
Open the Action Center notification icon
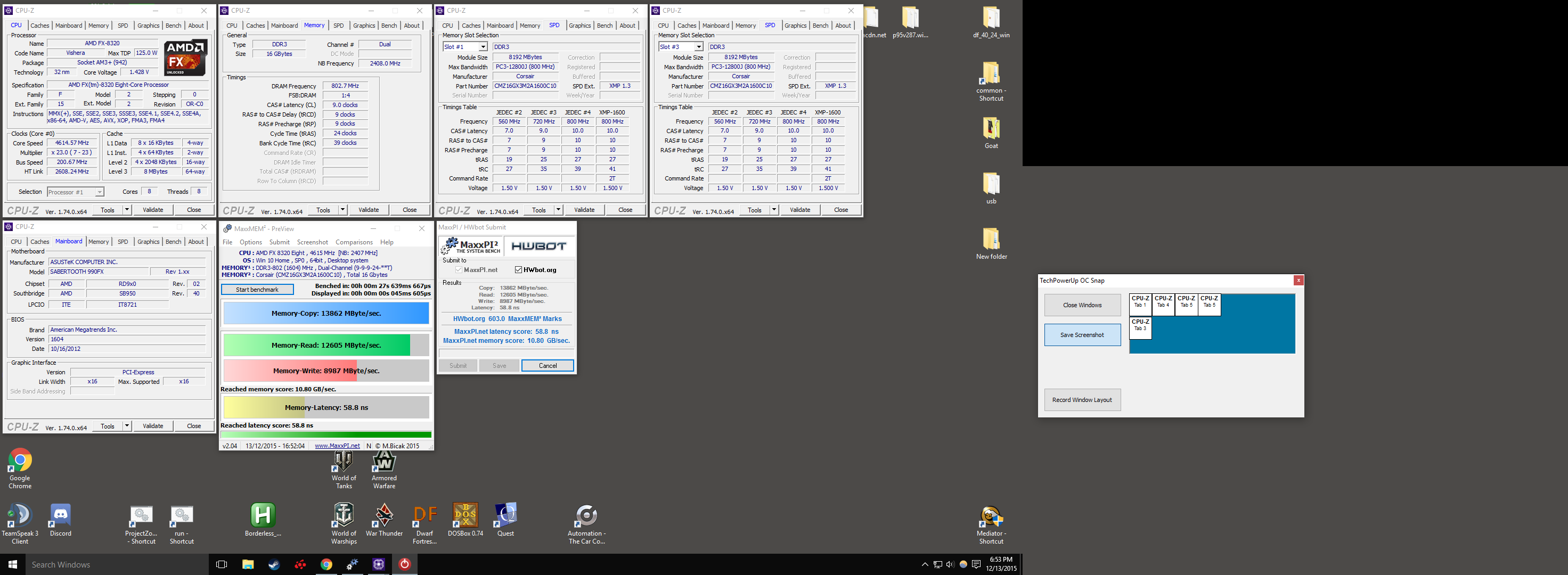(976, 564)
